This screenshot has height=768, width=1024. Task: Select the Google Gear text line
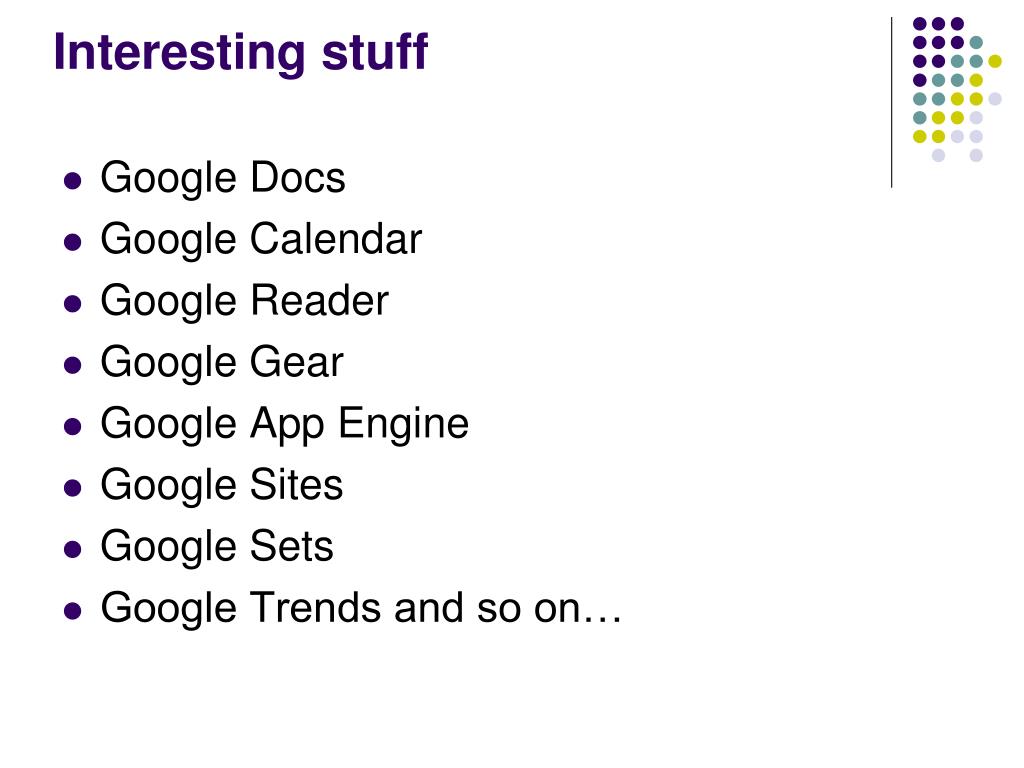click(222, 362)
